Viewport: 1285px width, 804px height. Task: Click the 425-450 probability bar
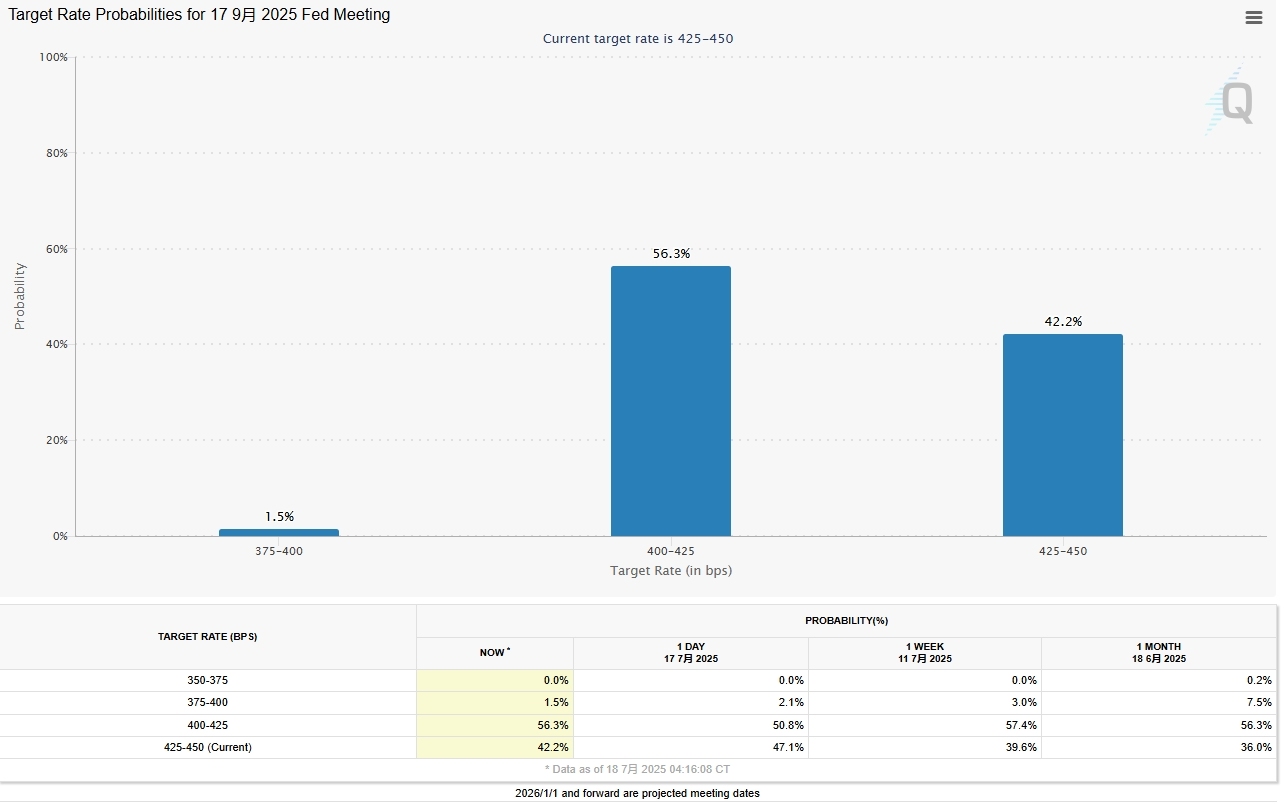click(x=1063, y=435)
